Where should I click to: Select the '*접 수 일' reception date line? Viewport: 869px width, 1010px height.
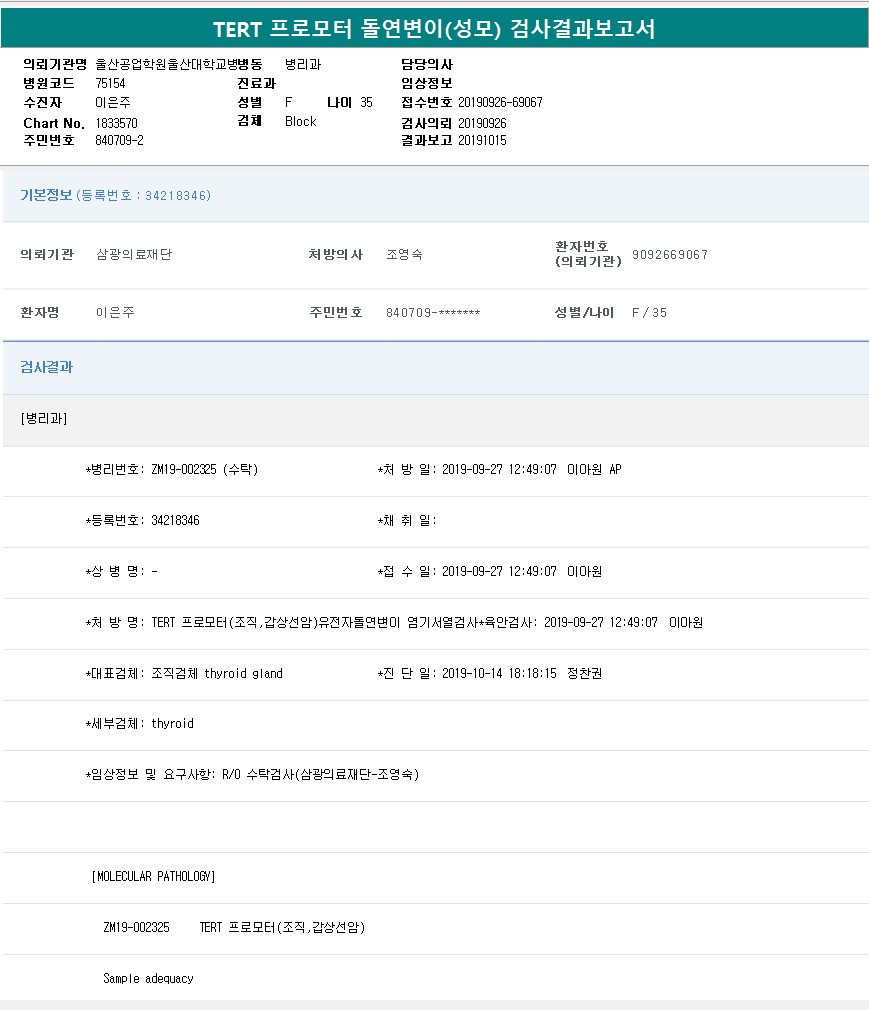tap(490, 571)
